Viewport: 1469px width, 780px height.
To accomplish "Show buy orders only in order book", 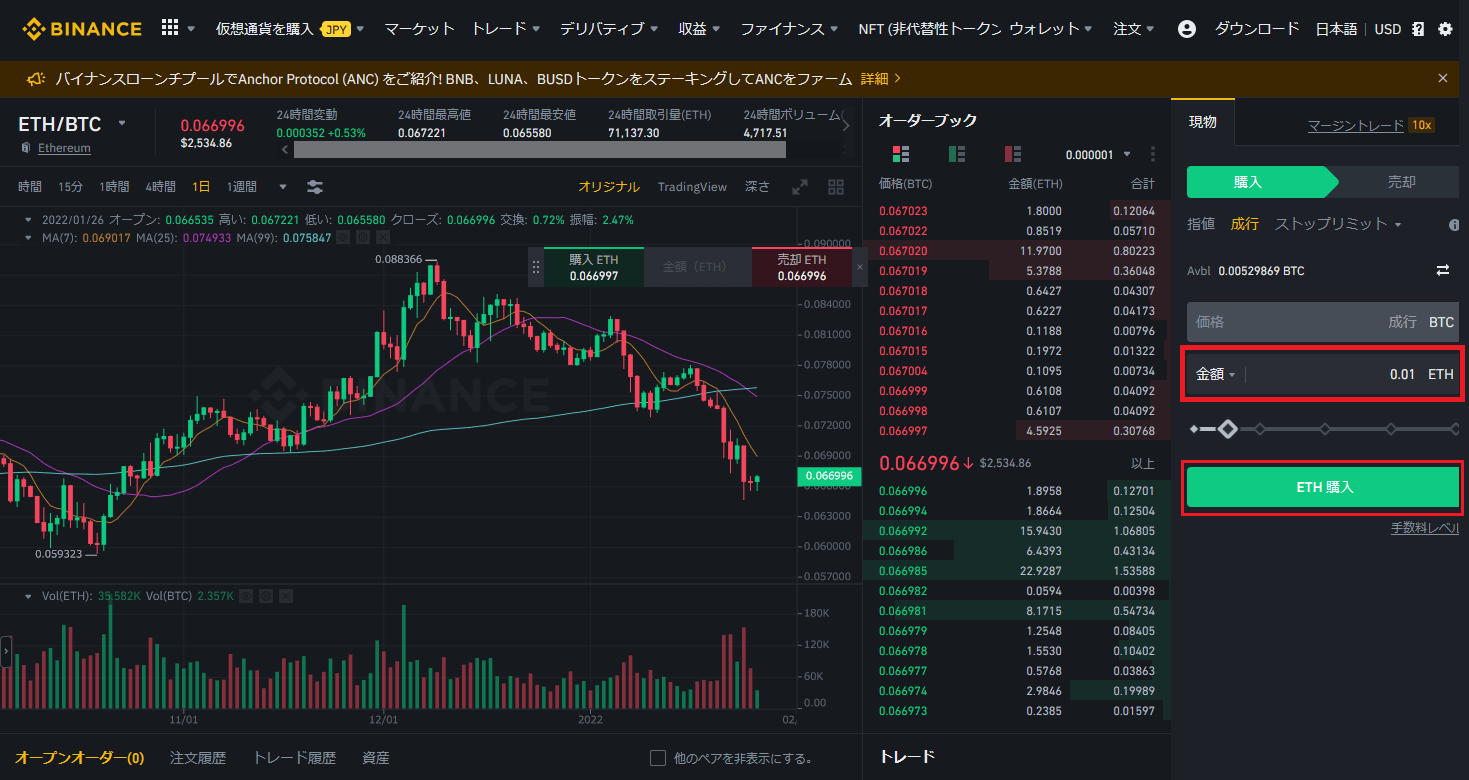I will 957,154.
